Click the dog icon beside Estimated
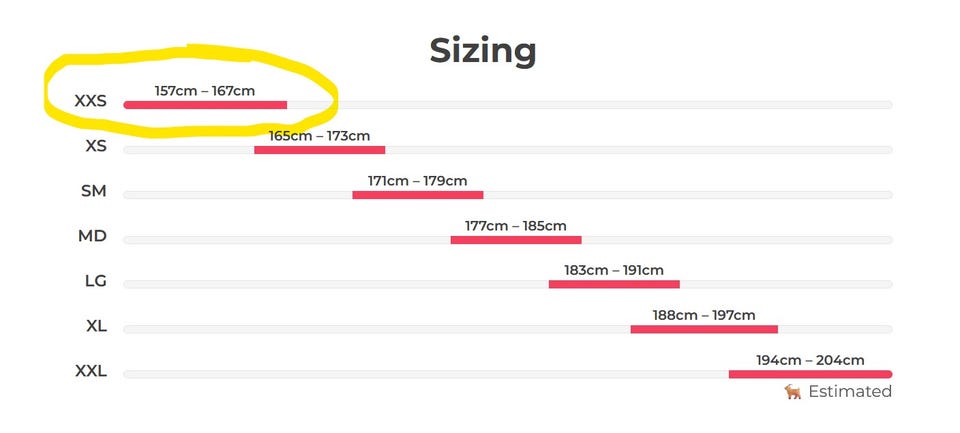The image size is (960, 433). click(793, 392)
